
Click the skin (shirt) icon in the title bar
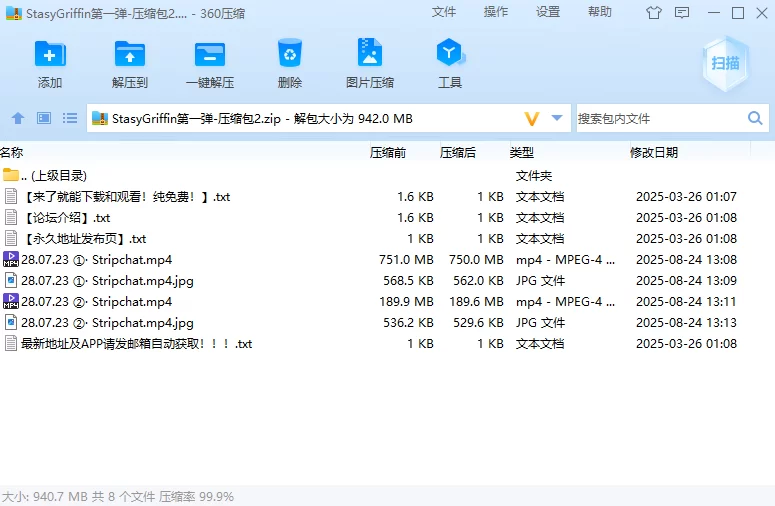coord(653,13)
